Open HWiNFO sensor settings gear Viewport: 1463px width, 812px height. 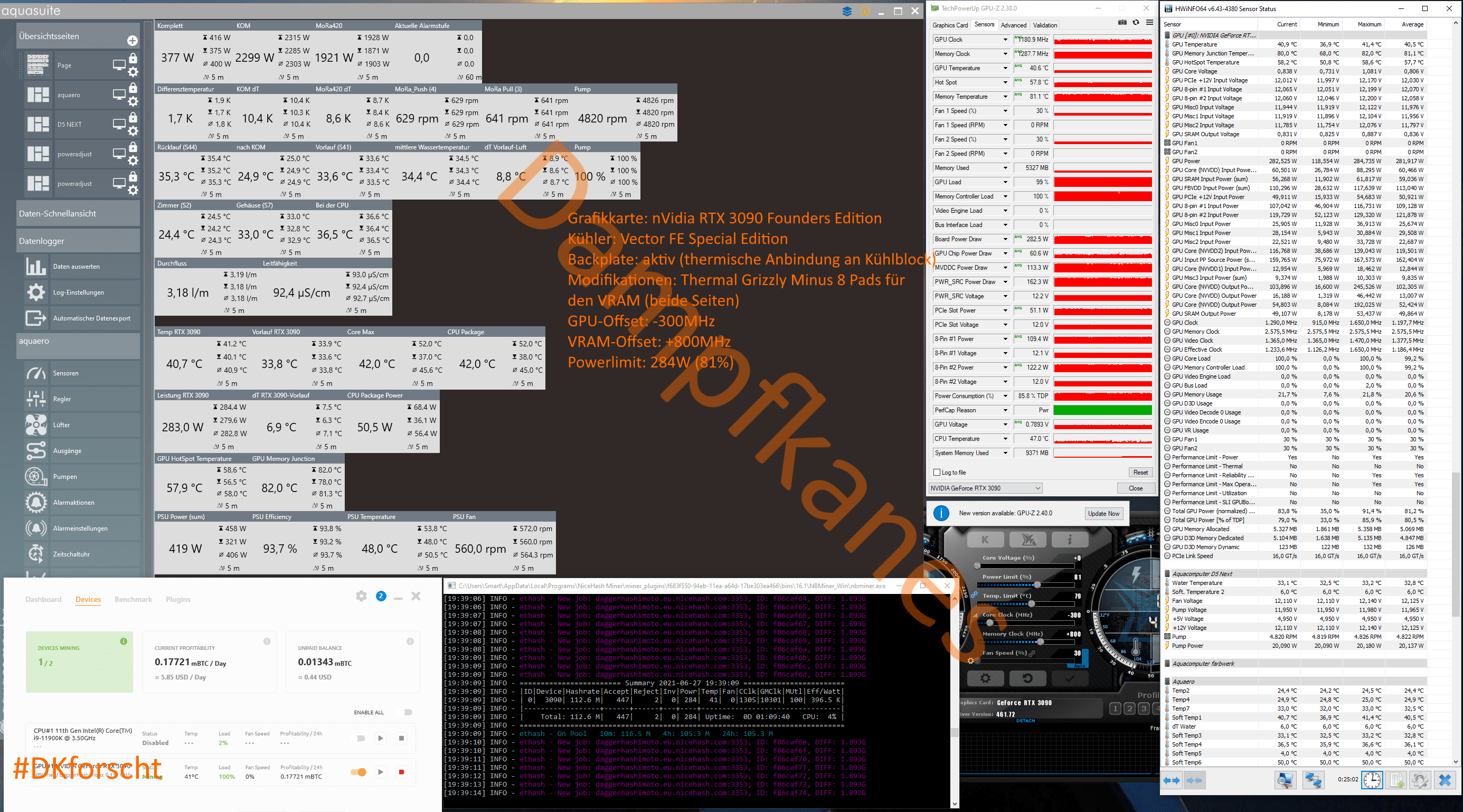click(1420, 780)
